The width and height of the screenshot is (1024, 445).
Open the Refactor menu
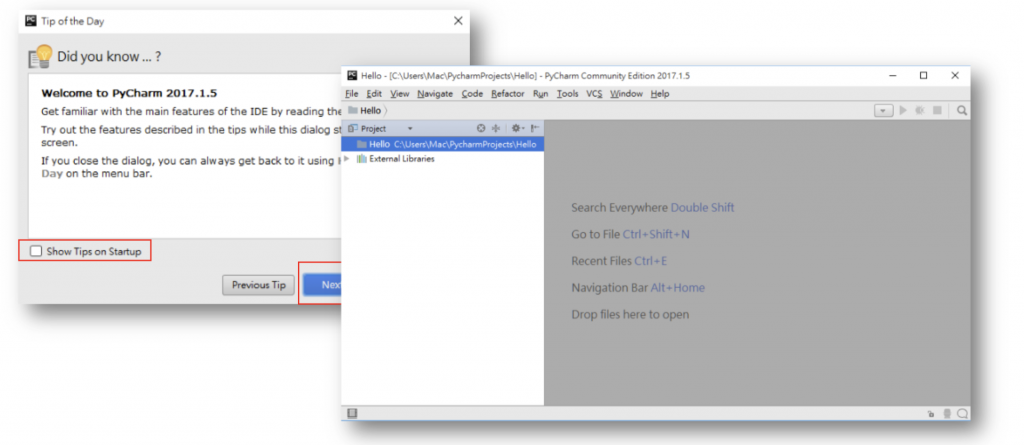click(x=508, y=93)
